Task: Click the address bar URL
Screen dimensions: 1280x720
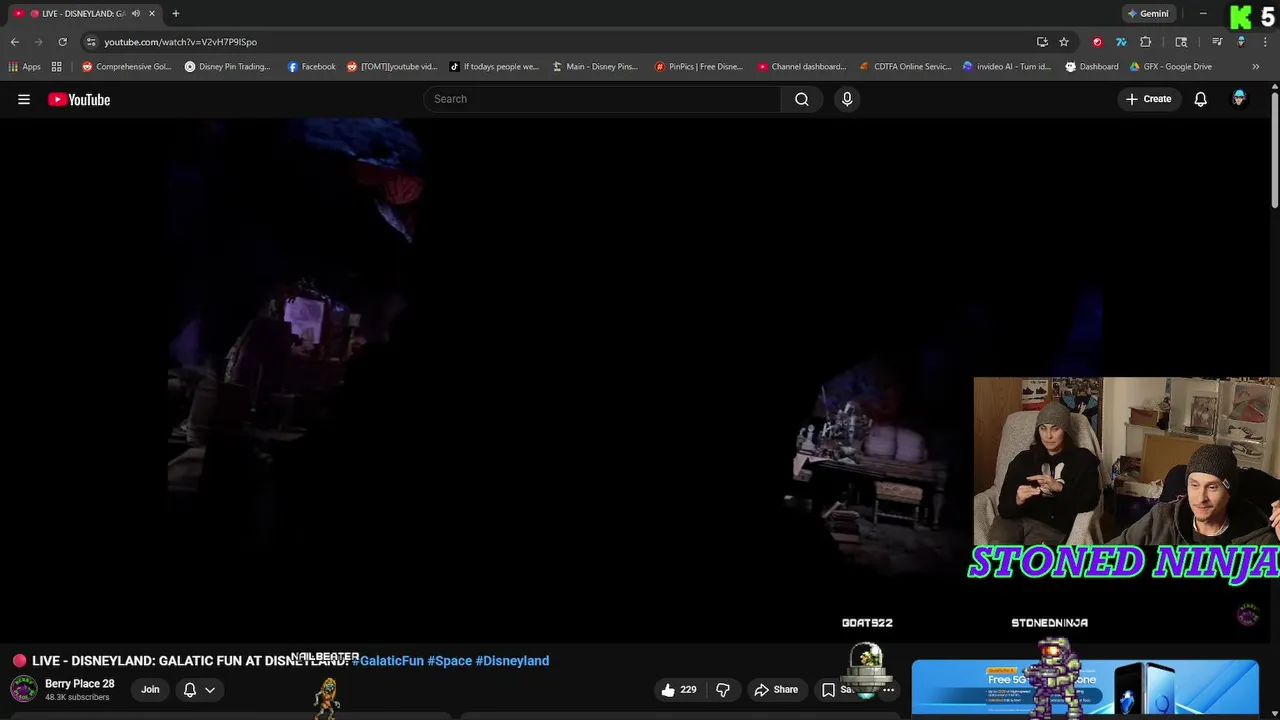Action: [x=181, y=42]
